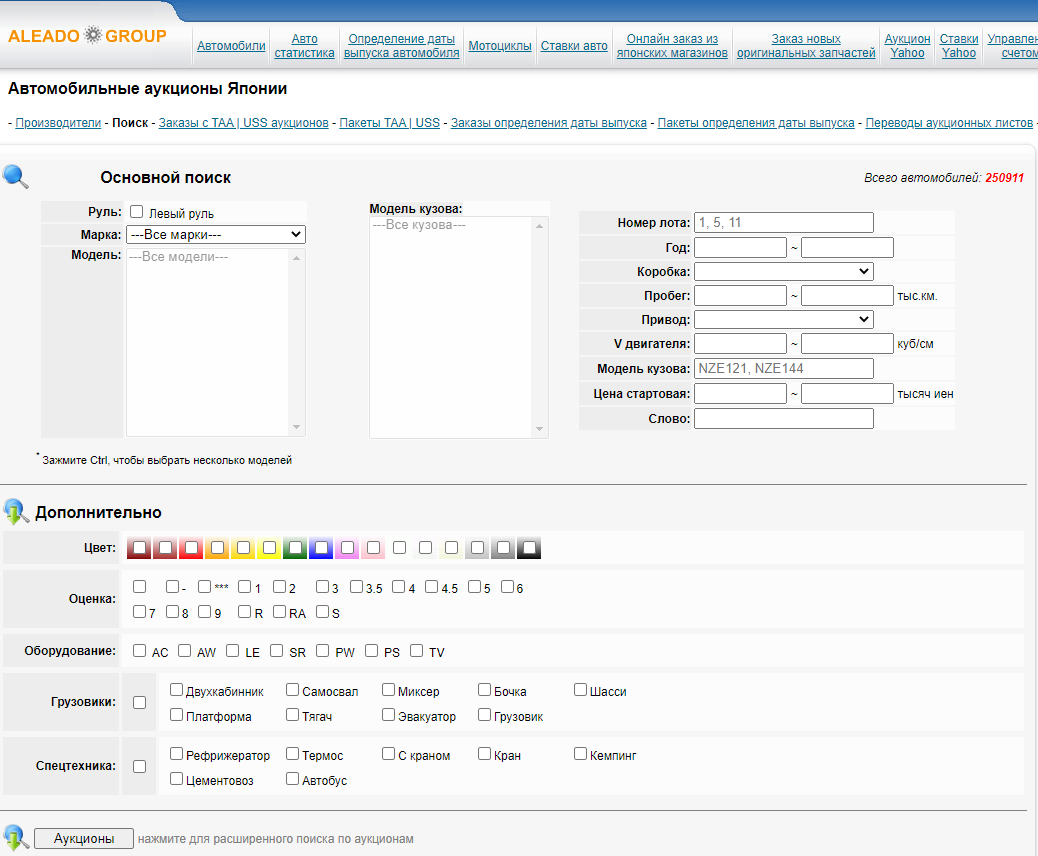Toggle the main Грузовики checkbox

140,702
